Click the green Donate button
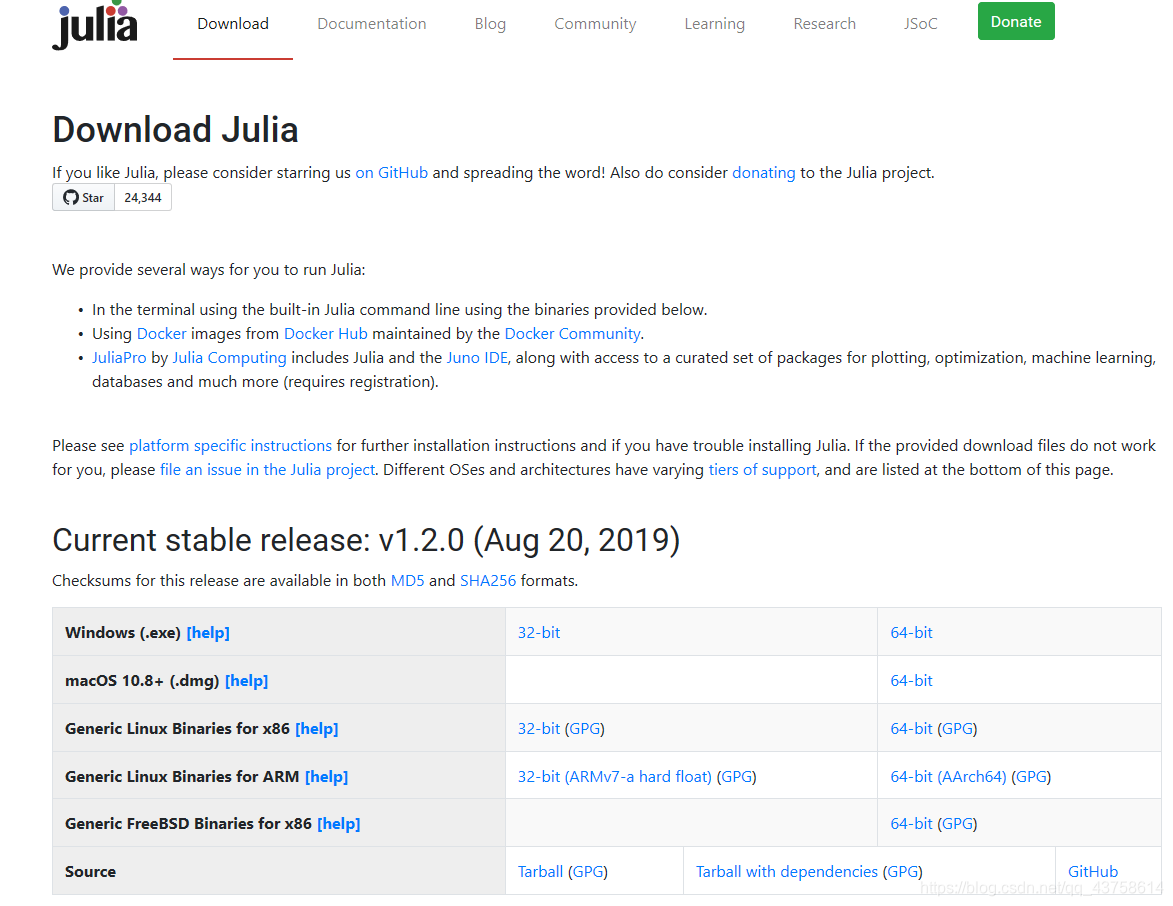The height and width of the screenshot is (906, 1173). (x=1016, y=21)
